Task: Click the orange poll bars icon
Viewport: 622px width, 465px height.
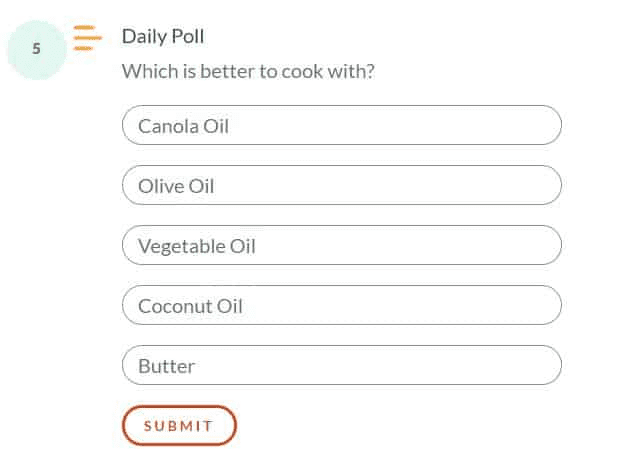Action: [x=88, y=38]
